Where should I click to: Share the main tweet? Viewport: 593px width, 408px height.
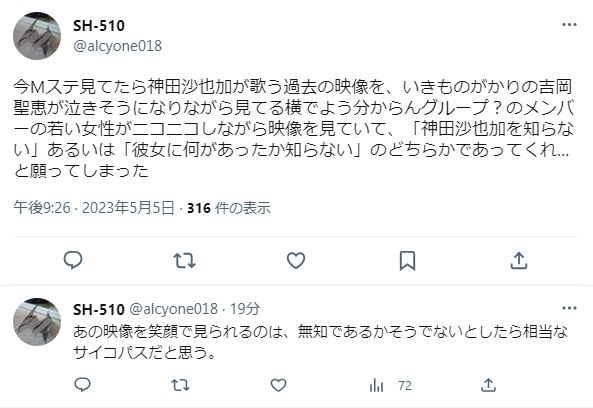(x=518, y=261)
